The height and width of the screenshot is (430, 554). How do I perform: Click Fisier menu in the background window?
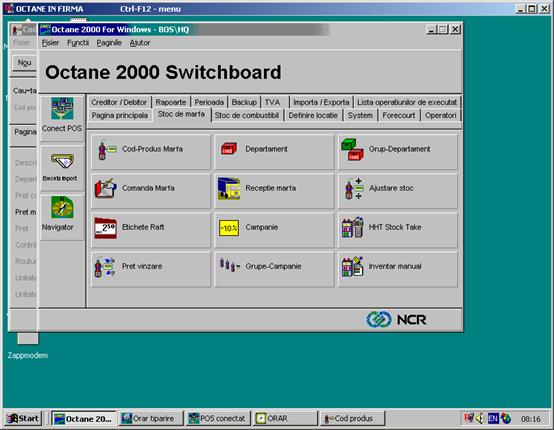[22, 43]
